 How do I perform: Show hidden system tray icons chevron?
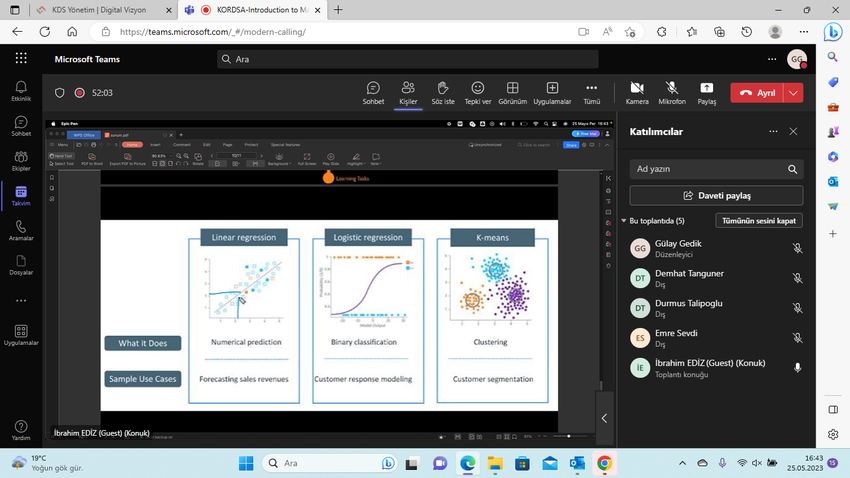click(x=682, y=463)
